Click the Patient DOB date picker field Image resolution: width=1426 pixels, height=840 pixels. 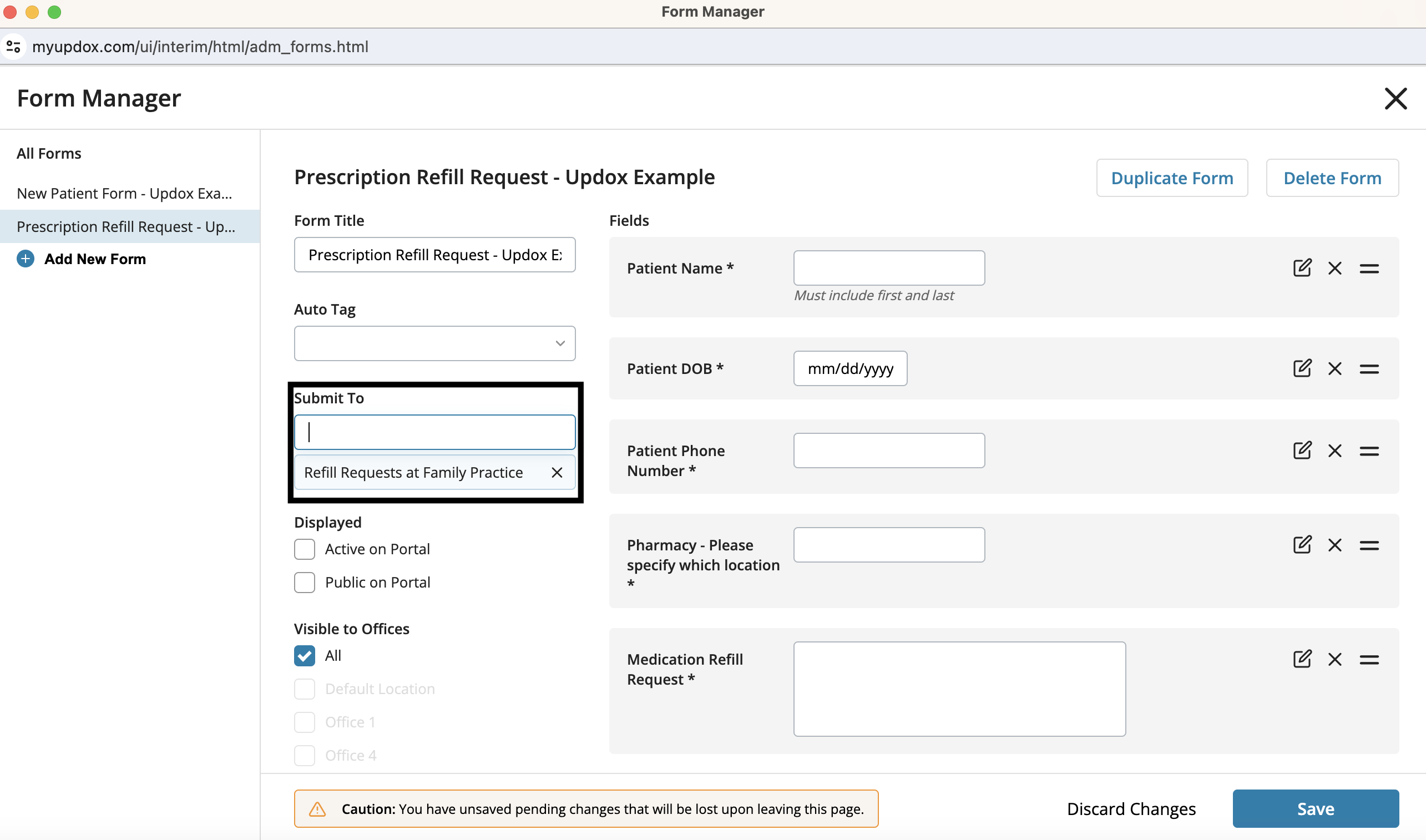pos(849,368)
